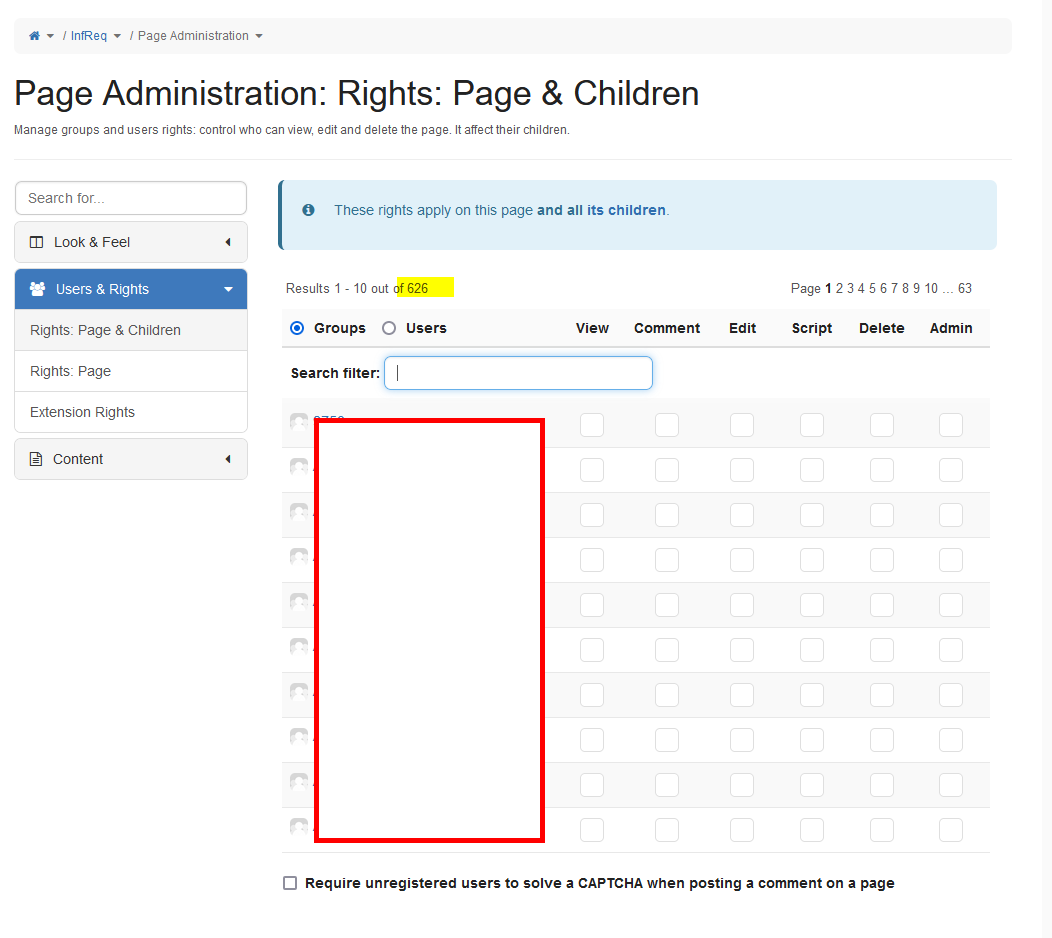The image size is (1052, 938).
Task: Click the info icon in blue notice
Action: tap(309, 210)
